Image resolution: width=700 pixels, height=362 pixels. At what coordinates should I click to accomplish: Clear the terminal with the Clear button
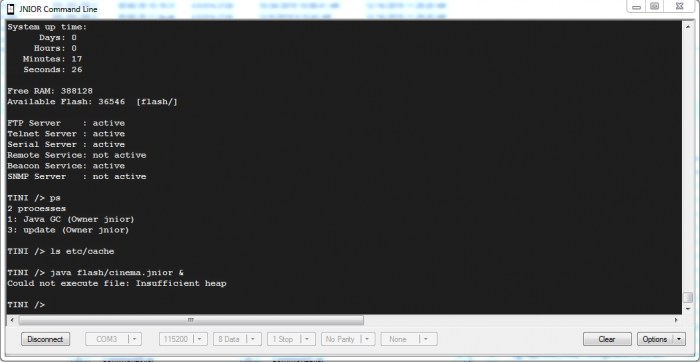607,339
